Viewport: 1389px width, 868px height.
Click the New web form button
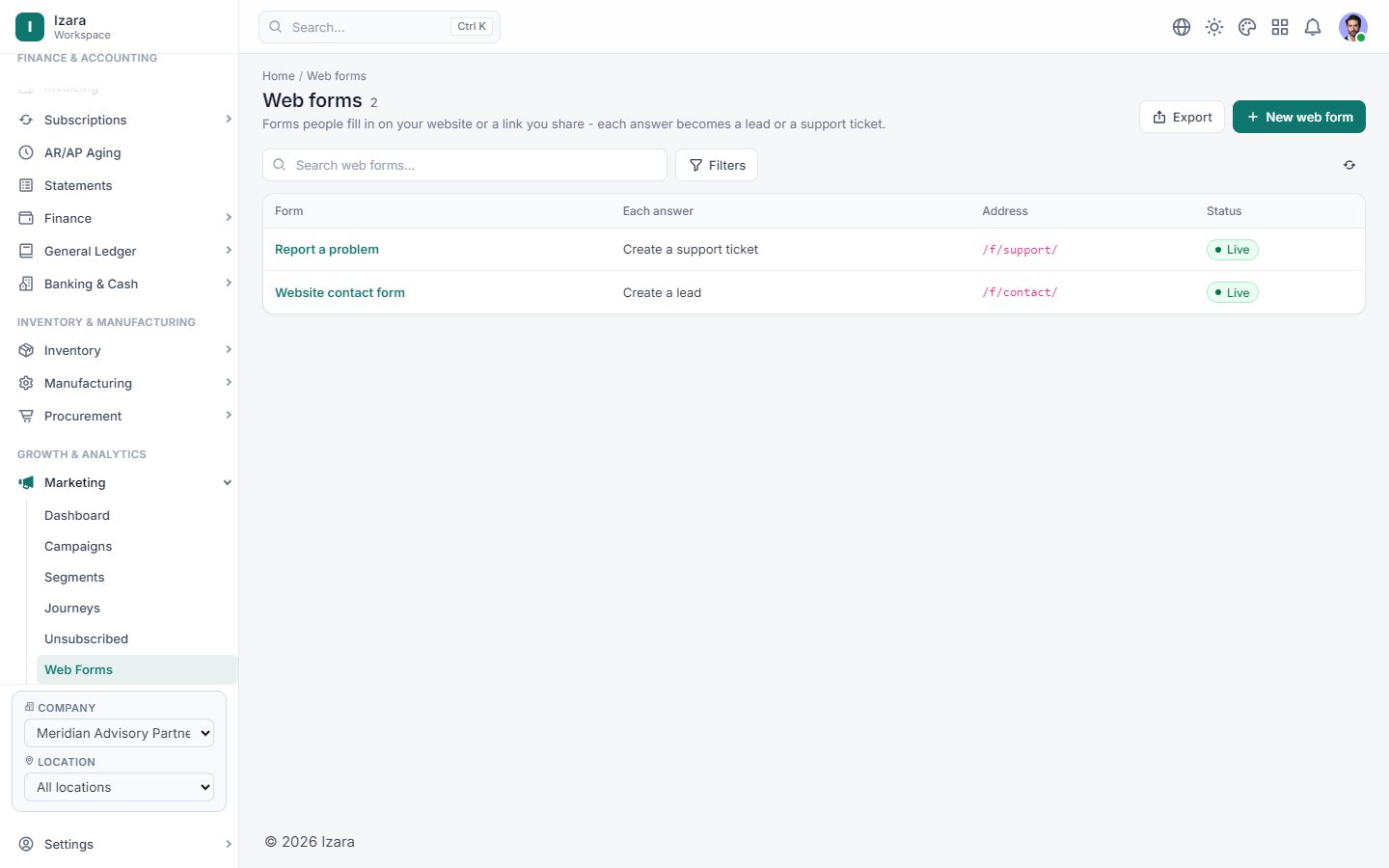(1299, 117)
